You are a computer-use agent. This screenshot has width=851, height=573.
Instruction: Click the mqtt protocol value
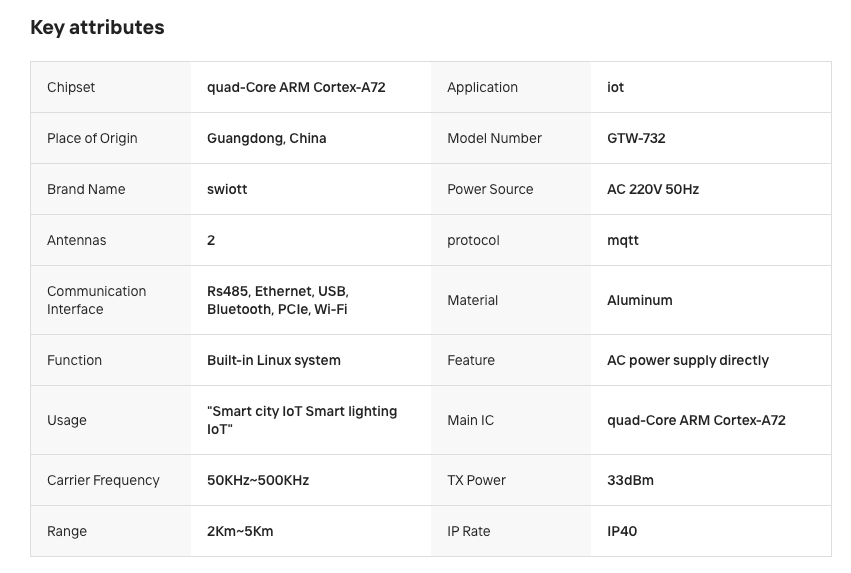pyautogui.click(x=623, y=240)
